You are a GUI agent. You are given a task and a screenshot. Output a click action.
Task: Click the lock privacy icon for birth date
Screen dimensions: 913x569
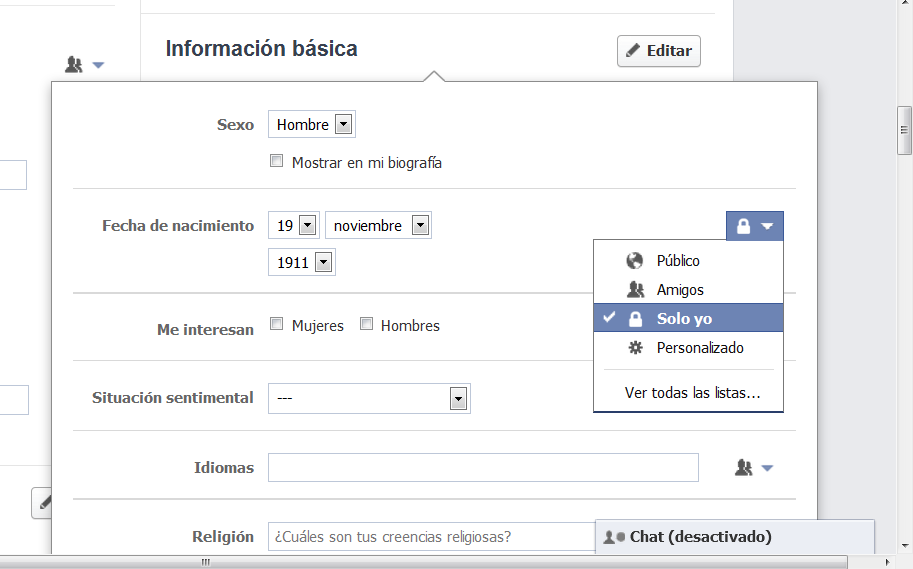[744, 227]
